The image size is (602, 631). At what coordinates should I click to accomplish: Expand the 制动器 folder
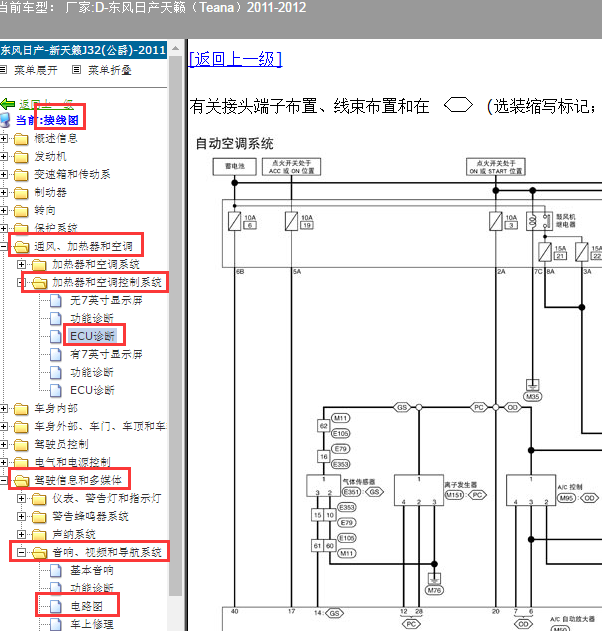4,192
